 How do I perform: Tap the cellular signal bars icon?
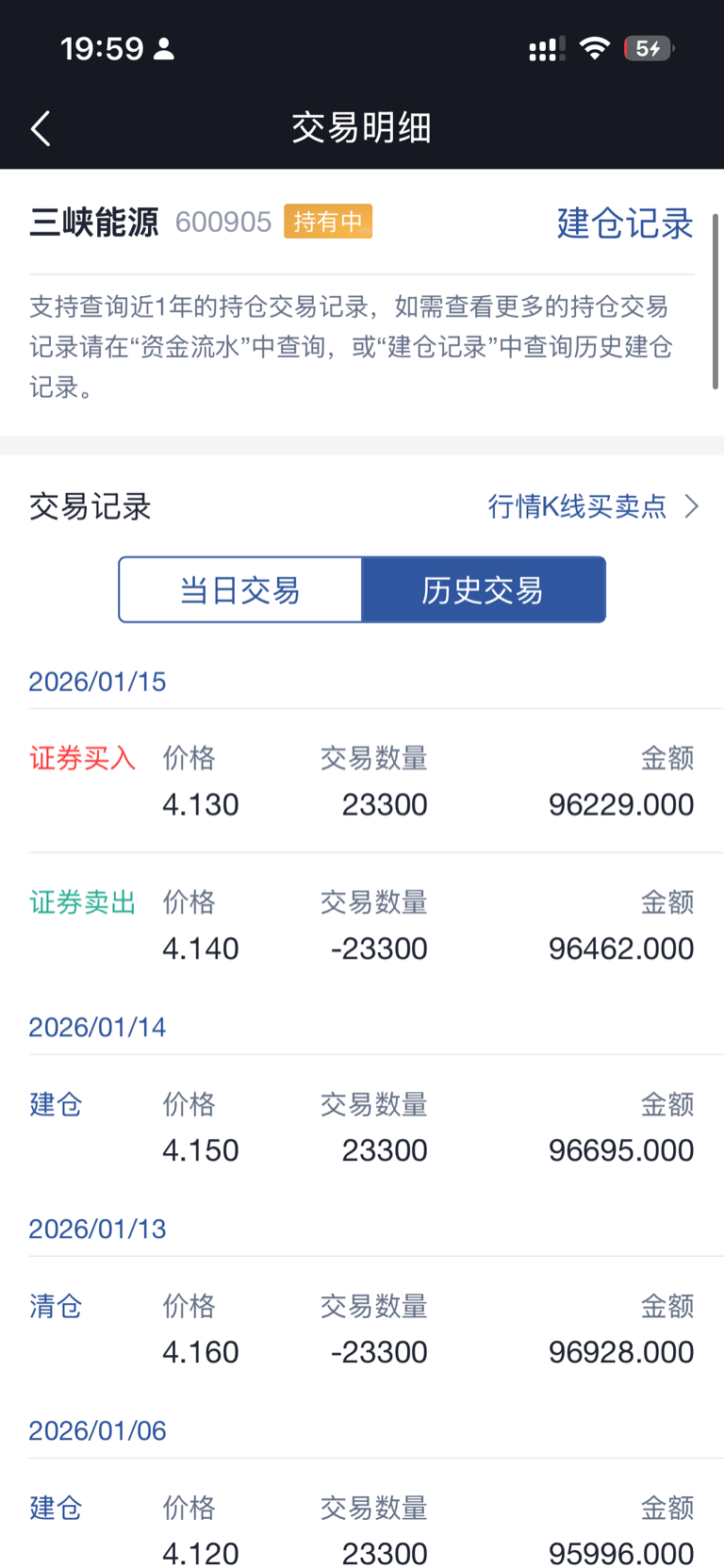(x=547, y=49)
